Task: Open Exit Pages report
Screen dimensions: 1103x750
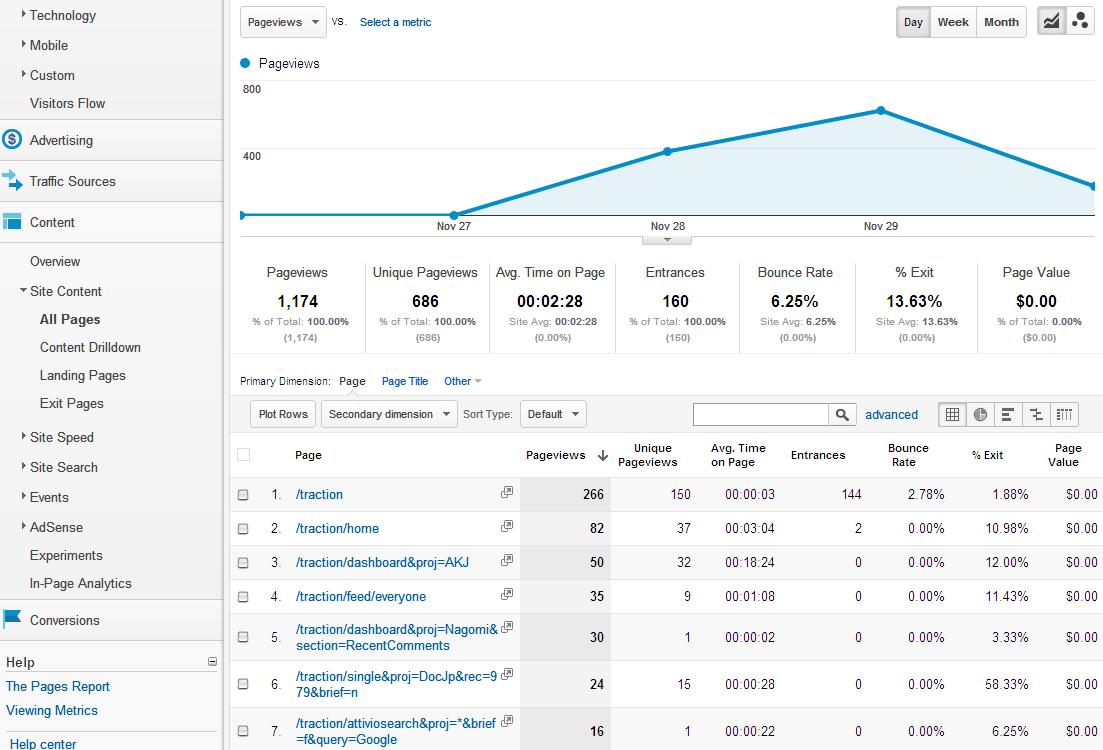Action: click(72, 404)
